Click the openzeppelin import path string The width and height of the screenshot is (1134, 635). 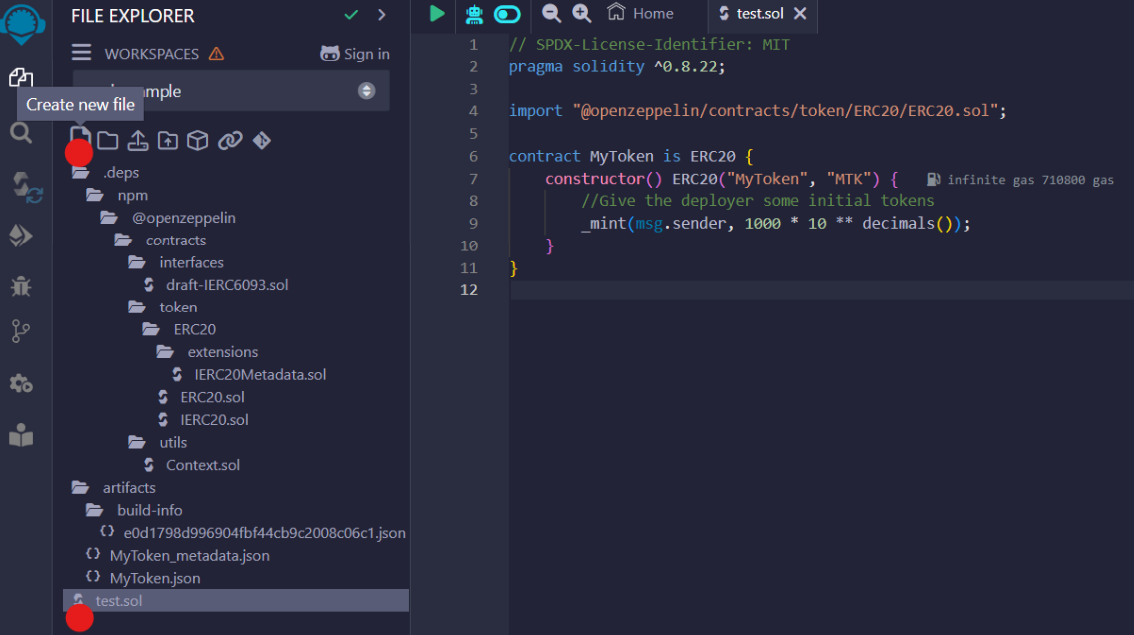[785, 111]
